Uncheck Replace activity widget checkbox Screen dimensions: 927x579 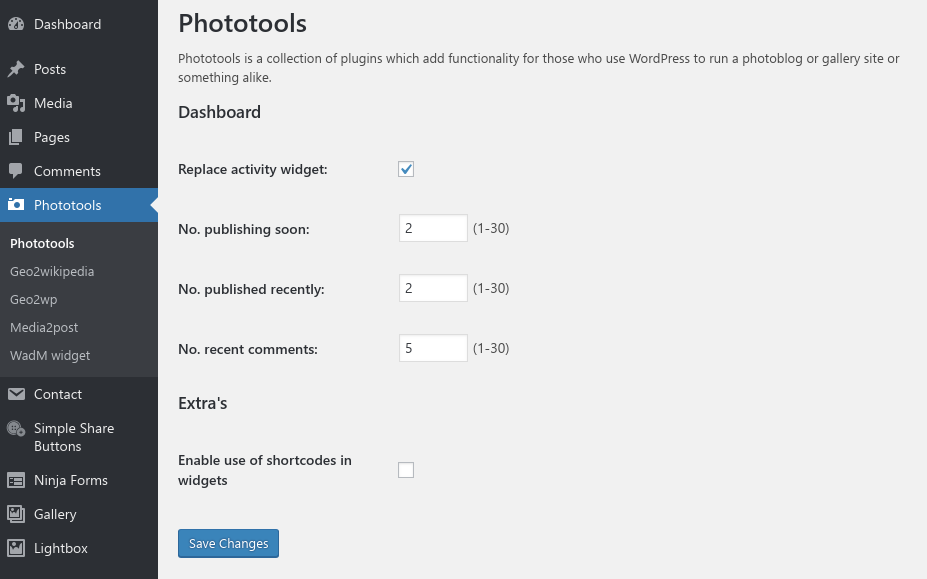(406, 169)
